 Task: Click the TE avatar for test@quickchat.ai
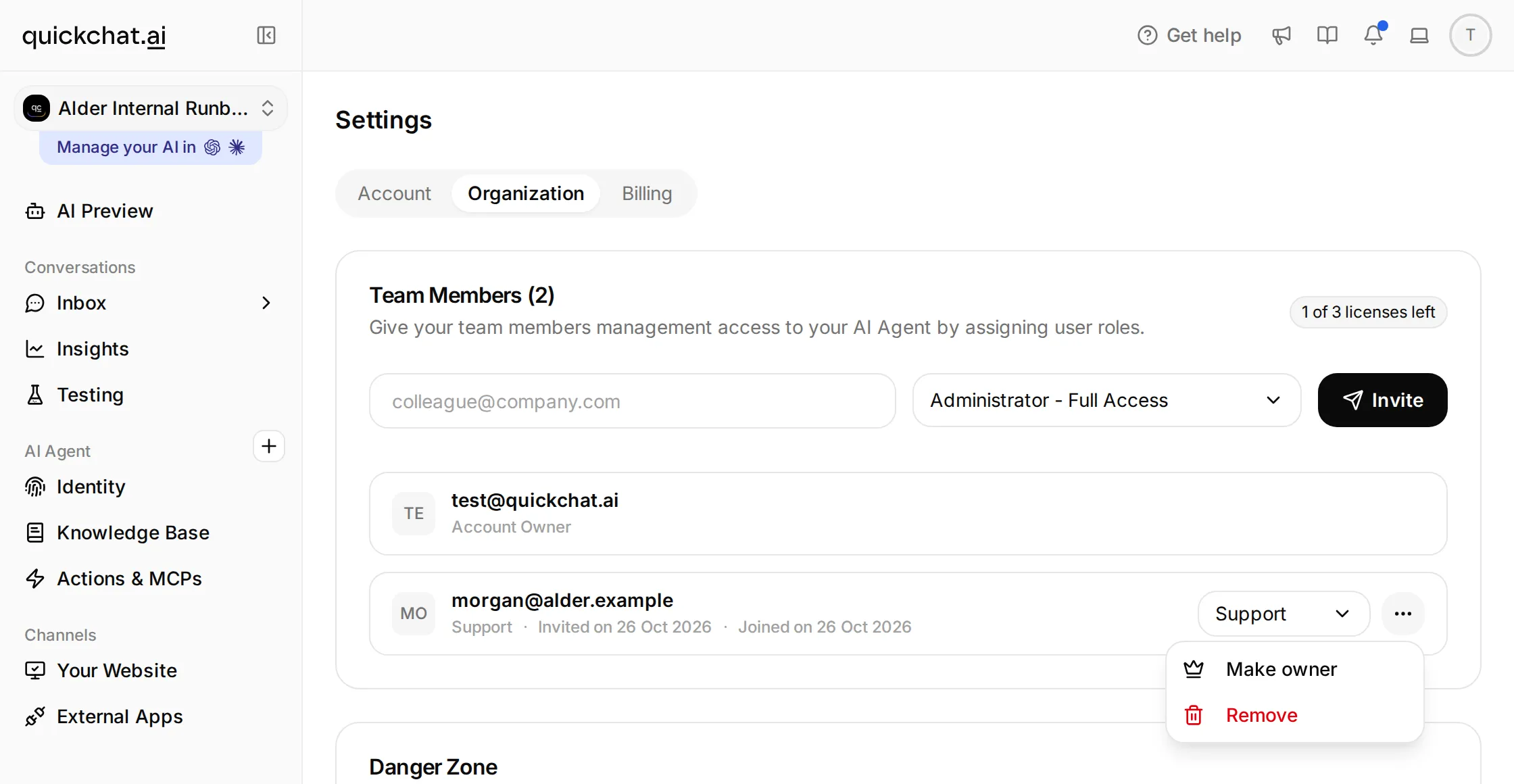point(414,514)
